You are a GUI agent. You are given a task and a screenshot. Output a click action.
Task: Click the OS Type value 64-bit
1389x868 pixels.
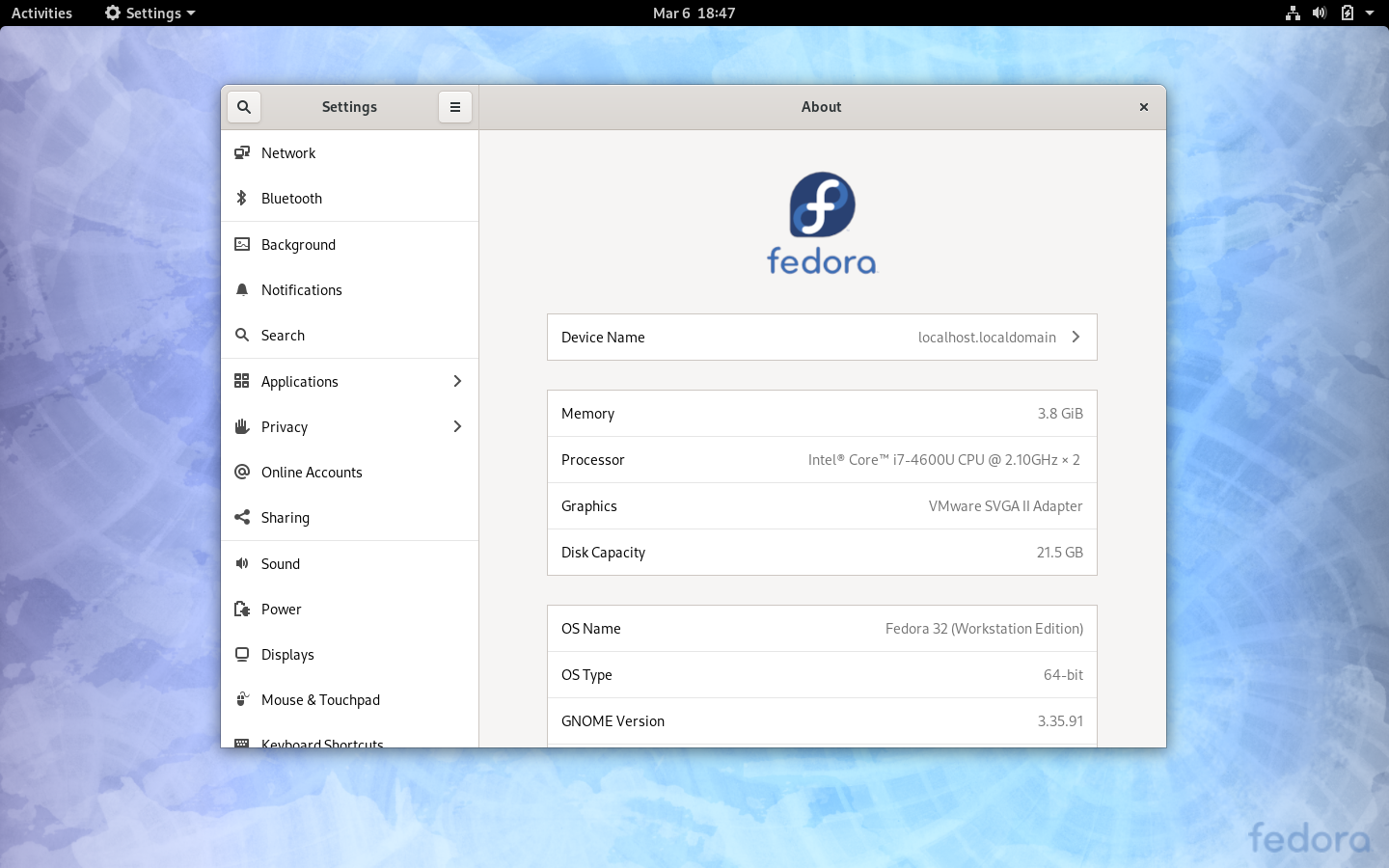click(x=1063, y=675)
